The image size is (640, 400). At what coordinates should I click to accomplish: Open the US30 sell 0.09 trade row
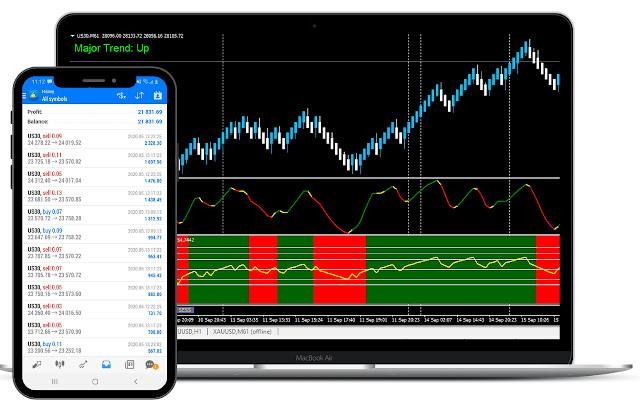click(94, 140)
